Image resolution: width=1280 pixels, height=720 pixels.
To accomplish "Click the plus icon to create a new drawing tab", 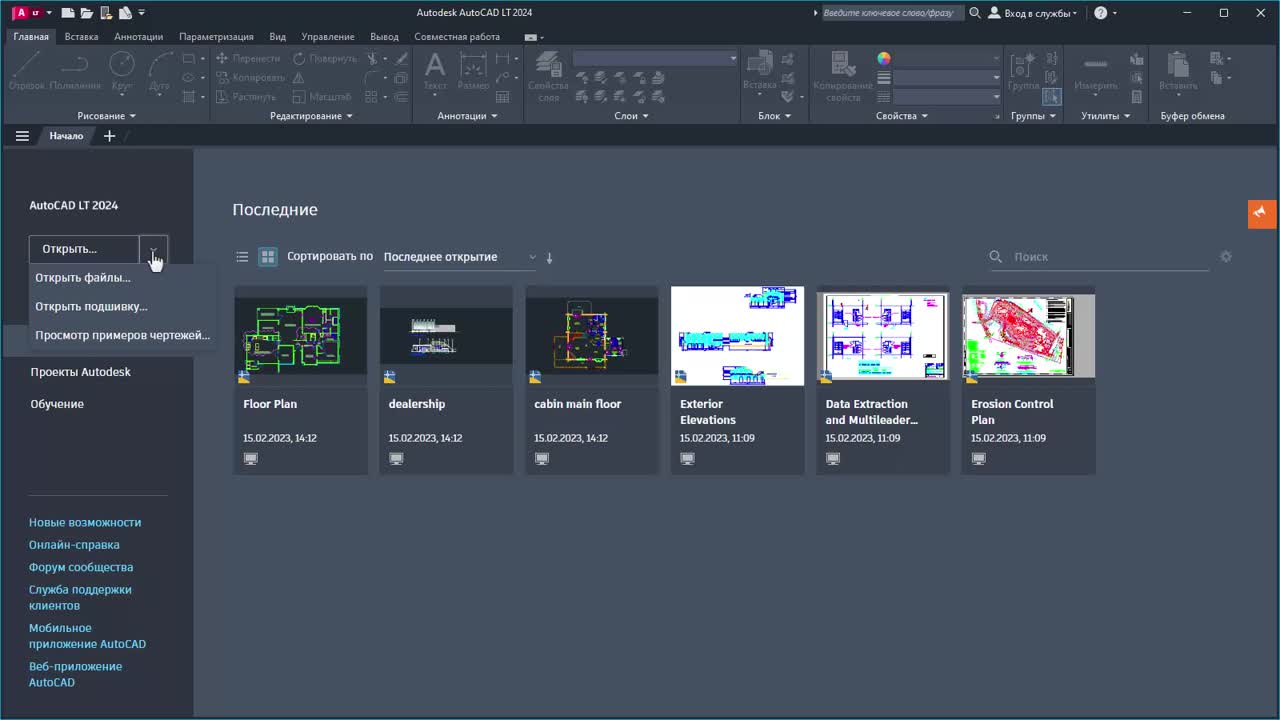I will point(109,136).
